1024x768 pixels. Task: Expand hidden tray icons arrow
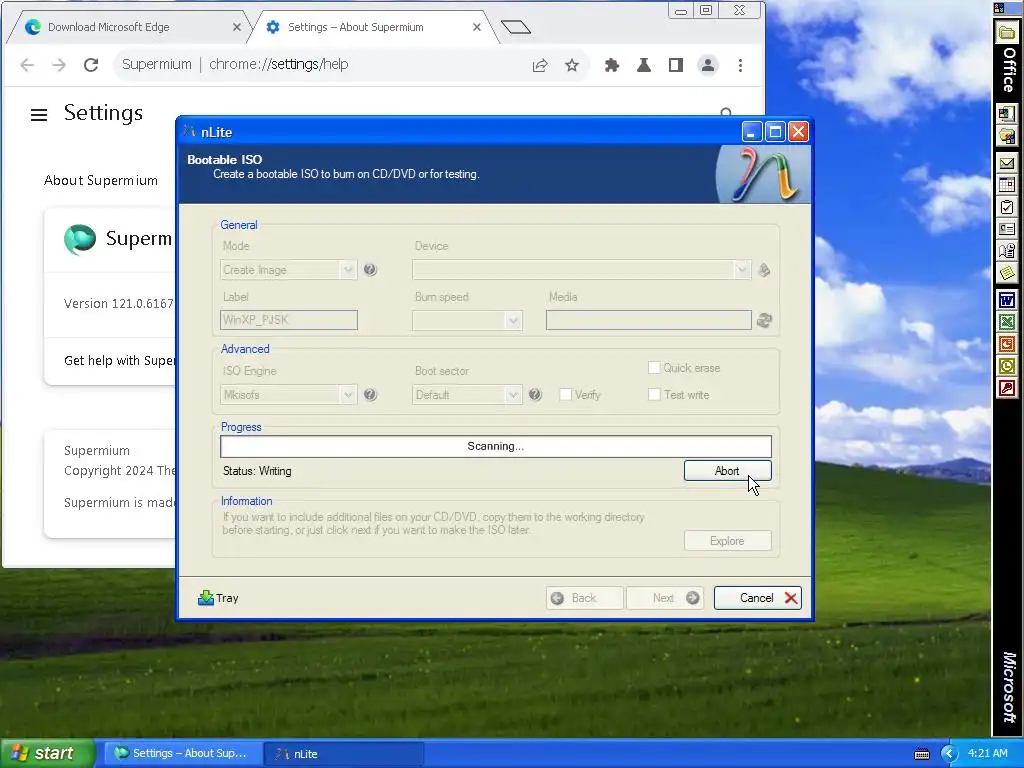pos(949,754)
